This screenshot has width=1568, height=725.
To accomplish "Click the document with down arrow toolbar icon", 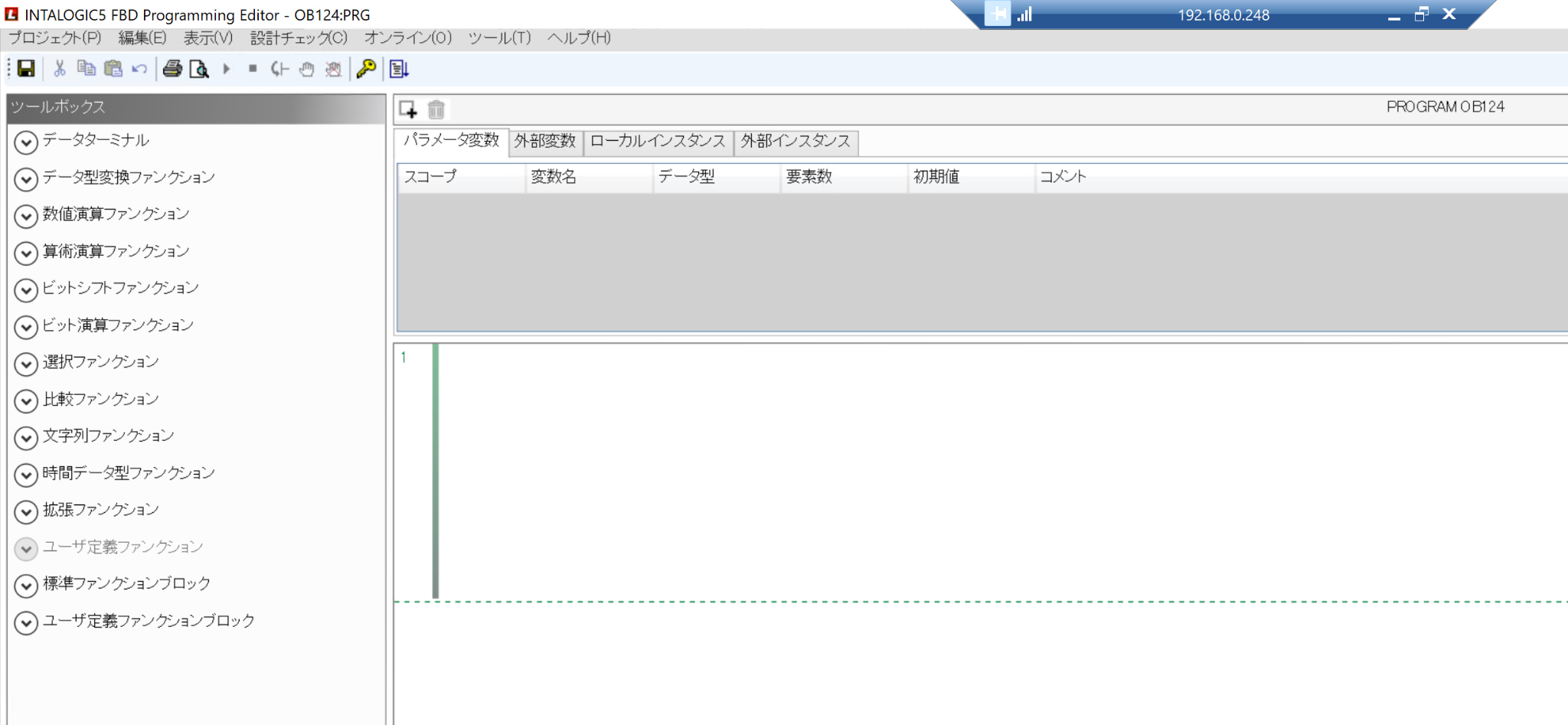I will [399, 69].
